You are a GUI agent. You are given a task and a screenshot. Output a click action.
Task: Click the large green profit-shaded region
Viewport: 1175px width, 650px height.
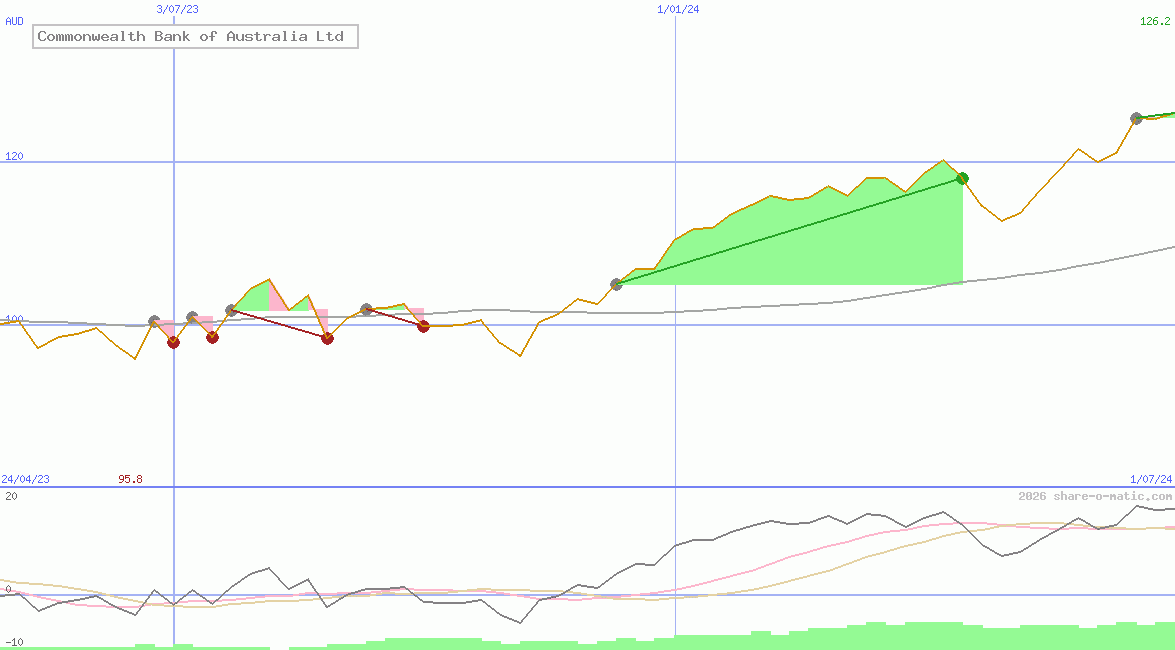pyautogui.click(x=800, y=240)
